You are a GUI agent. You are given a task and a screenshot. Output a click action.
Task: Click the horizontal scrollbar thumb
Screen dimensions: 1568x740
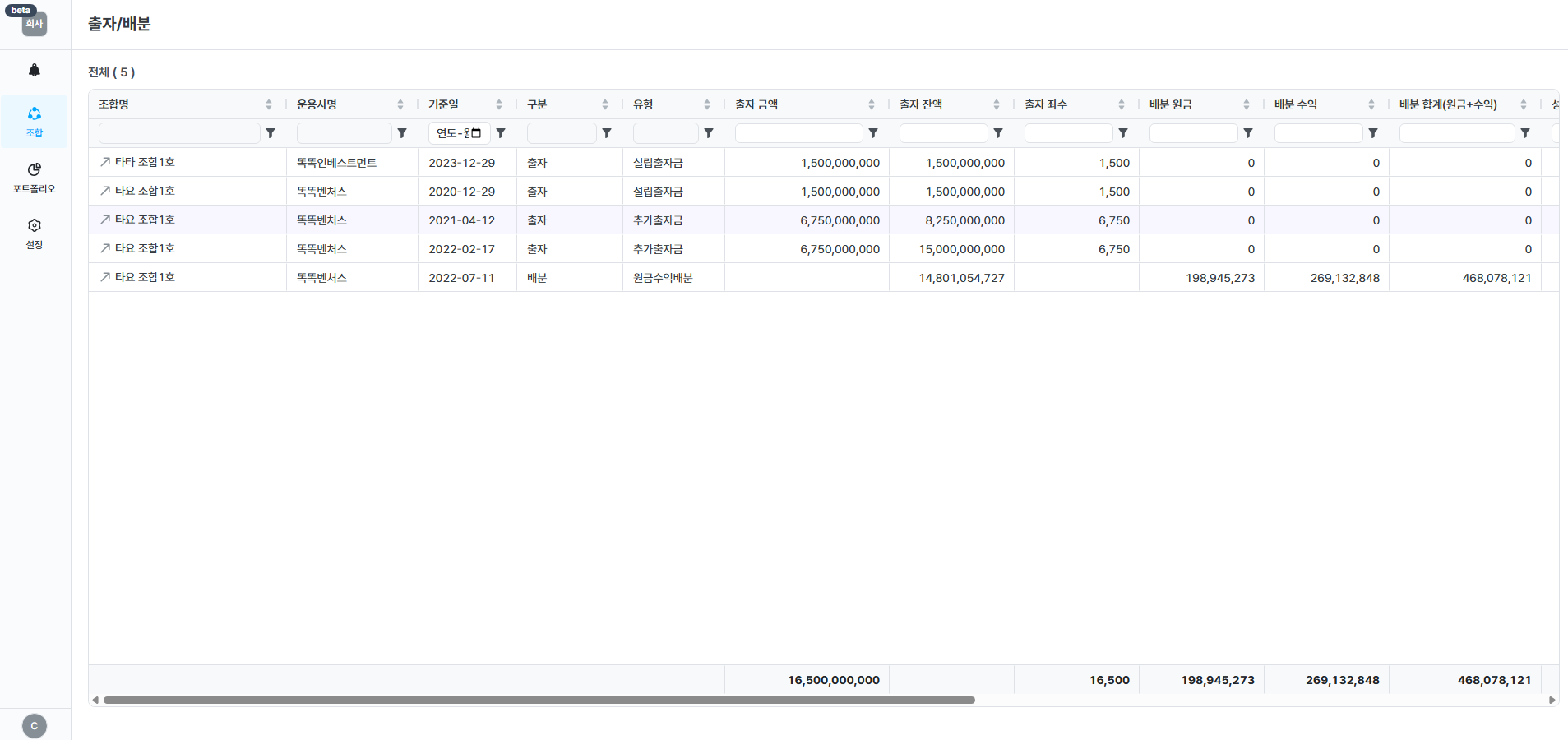[539, 701]
